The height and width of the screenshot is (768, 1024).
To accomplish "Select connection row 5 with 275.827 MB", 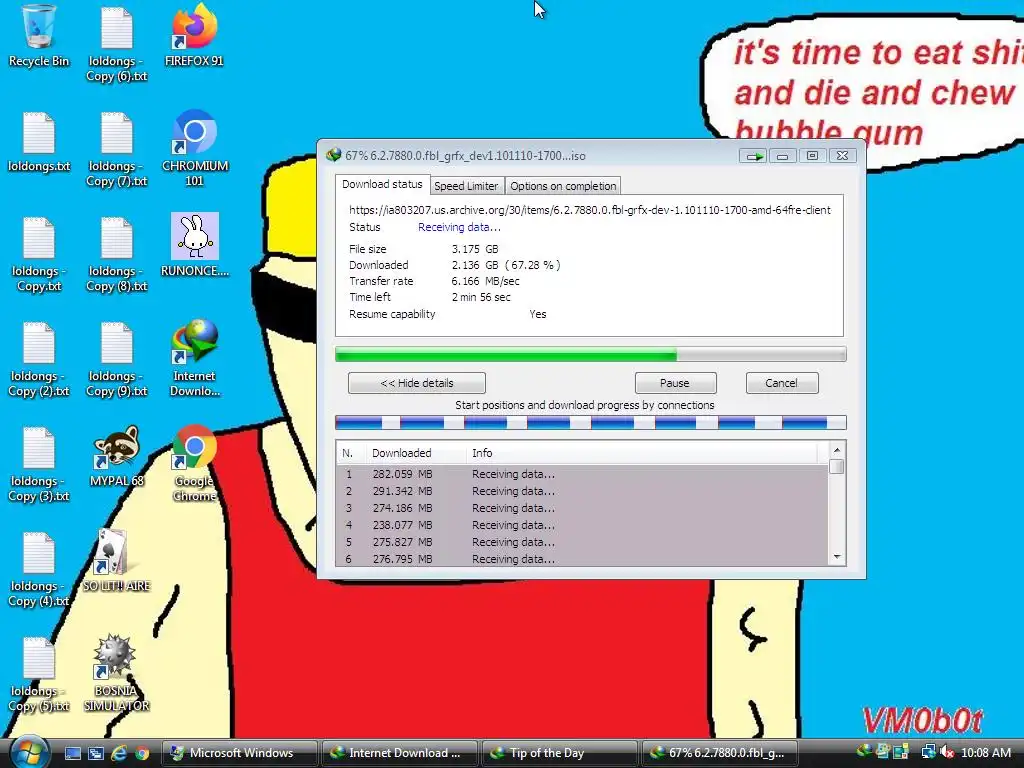I will [582, 542].
